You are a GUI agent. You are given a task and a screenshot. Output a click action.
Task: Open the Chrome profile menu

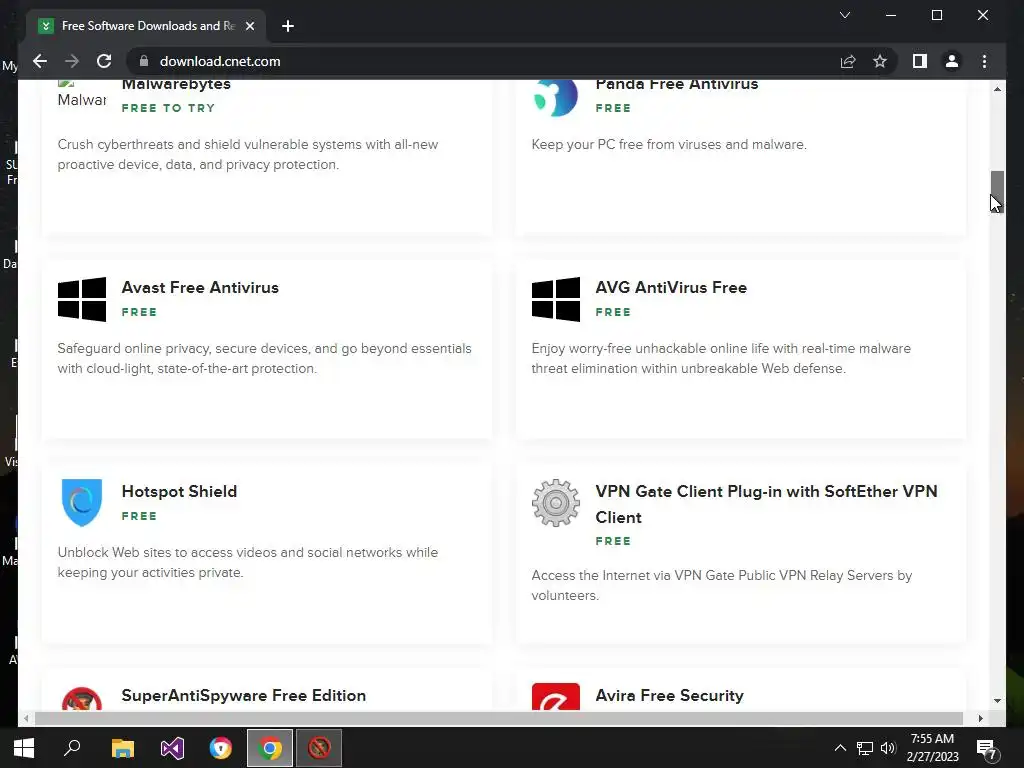coord(952,61)
